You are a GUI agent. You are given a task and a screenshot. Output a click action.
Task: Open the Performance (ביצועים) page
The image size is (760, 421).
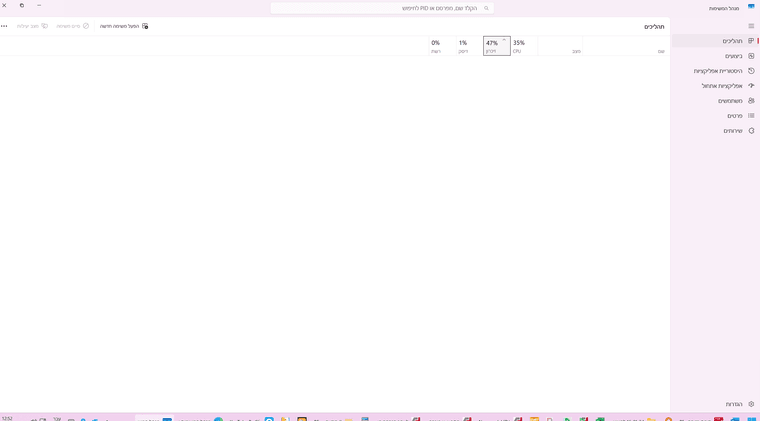[715, 56]
